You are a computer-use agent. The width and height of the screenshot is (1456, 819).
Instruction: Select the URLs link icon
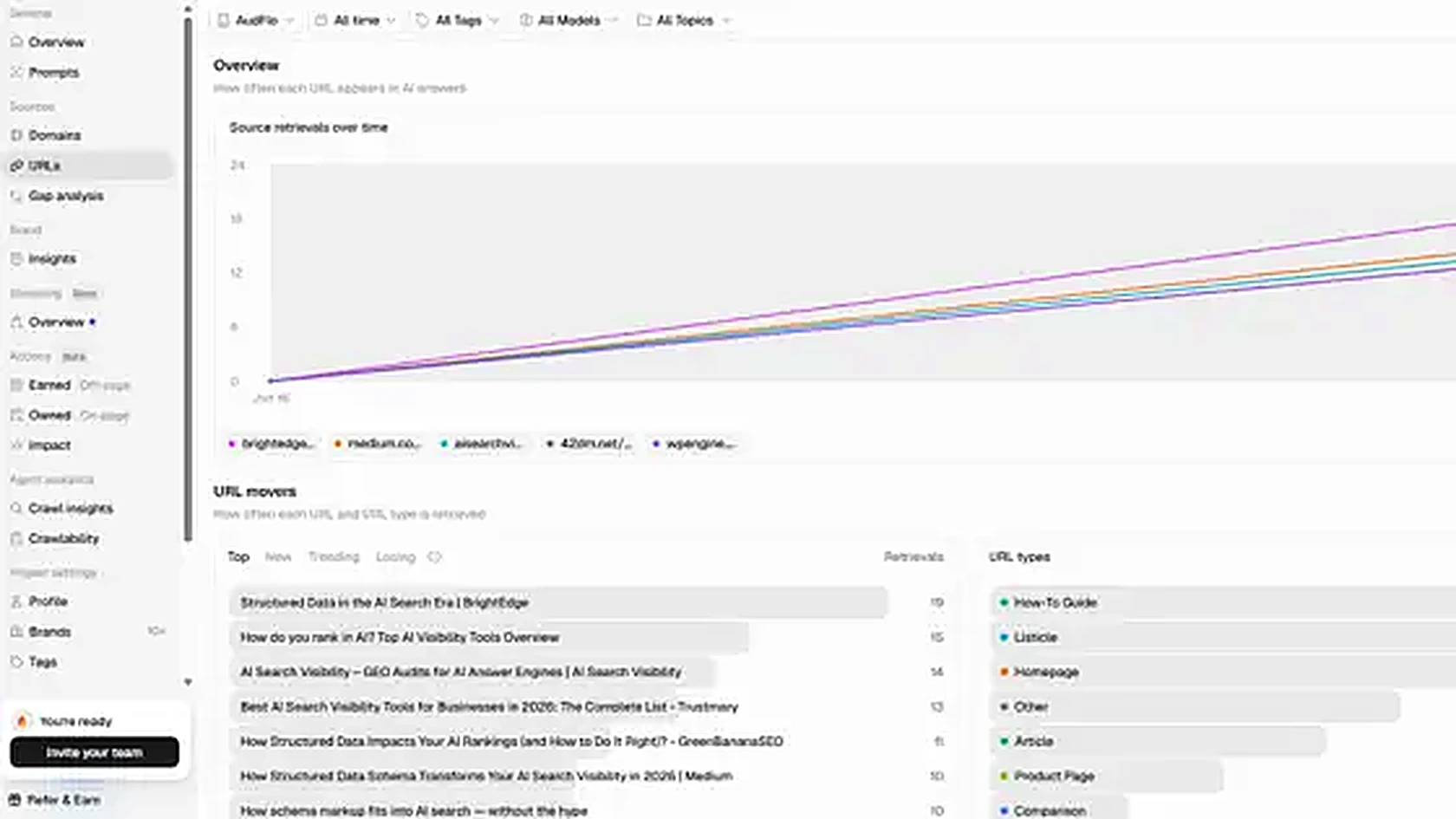(16, 166)
